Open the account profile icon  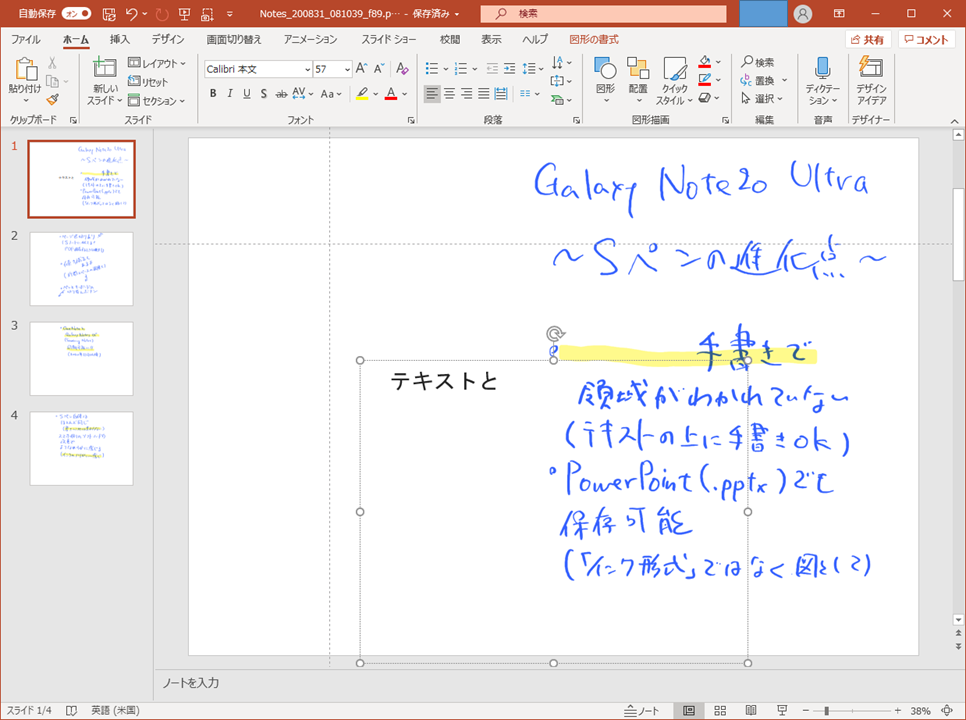click(x=802, y=14)
